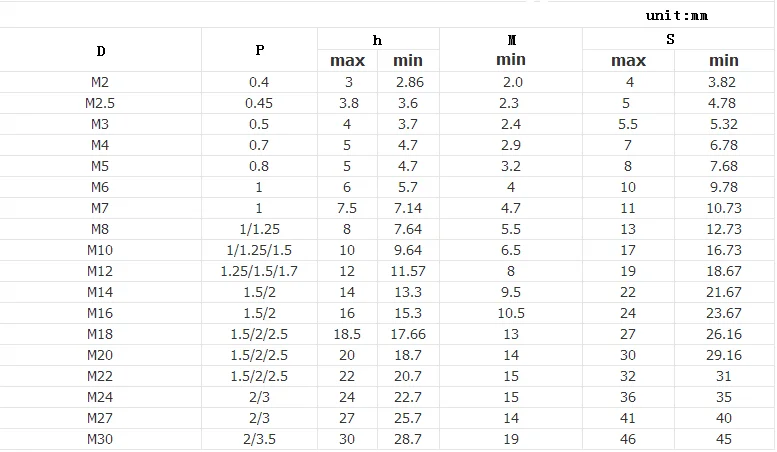Select the M2.5 row label

[100, 103]
